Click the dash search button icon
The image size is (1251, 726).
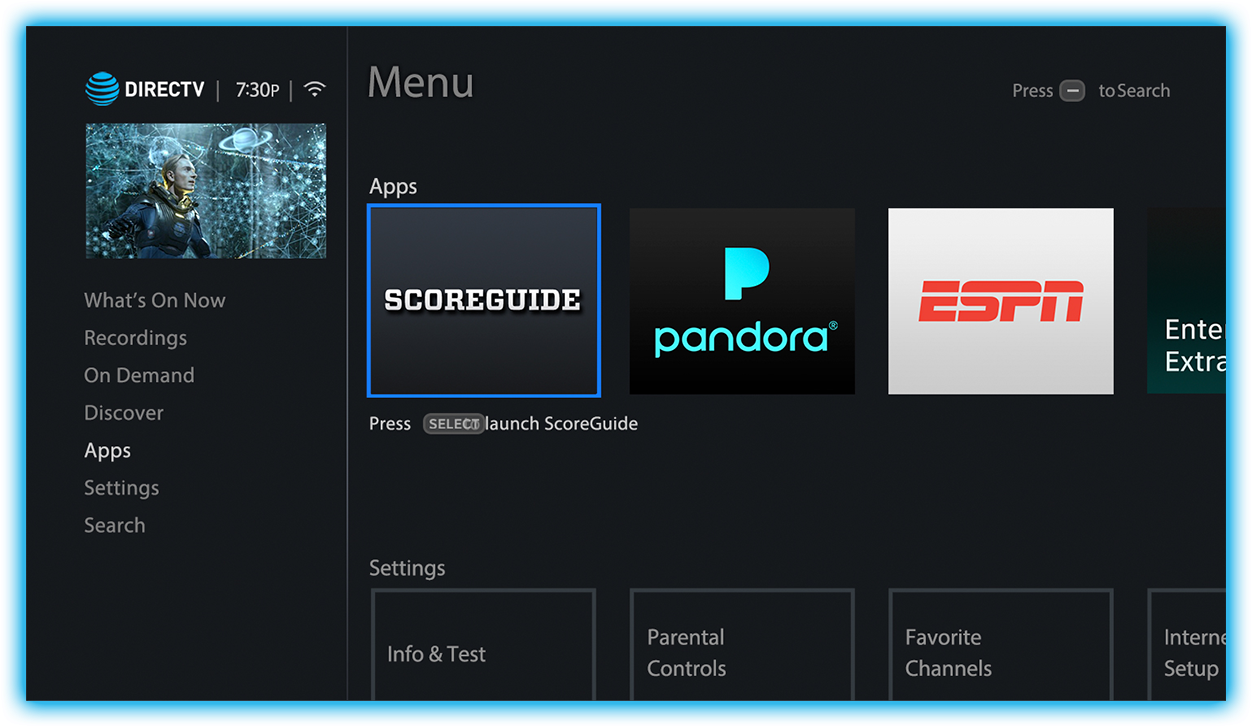[x=1072, y=91]
